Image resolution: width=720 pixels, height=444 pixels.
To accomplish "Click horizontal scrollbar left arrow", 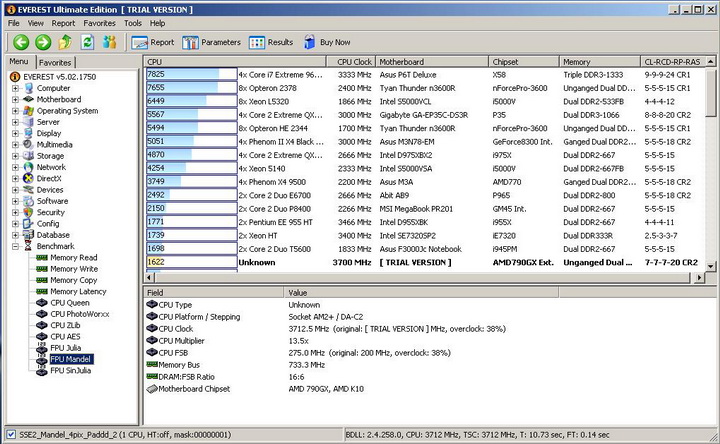I will (149, 277).
